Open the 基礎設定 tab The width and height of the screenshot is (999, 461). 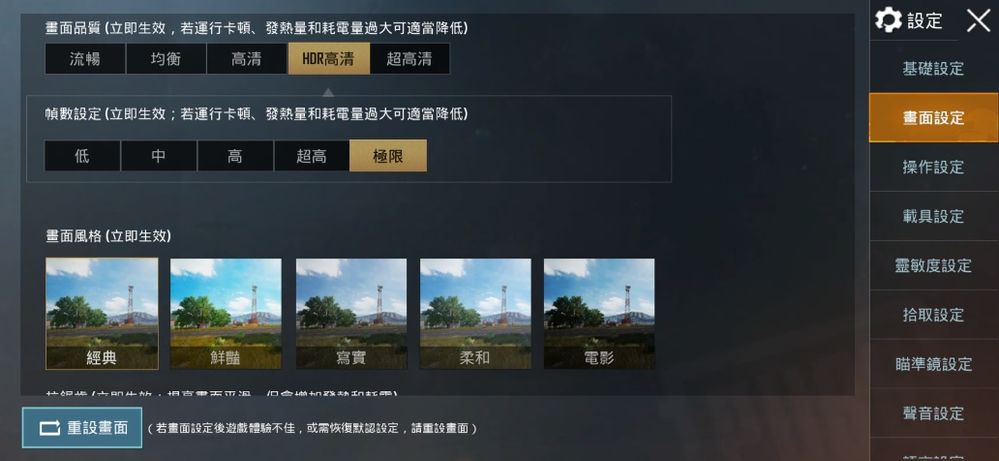point(933,68)
